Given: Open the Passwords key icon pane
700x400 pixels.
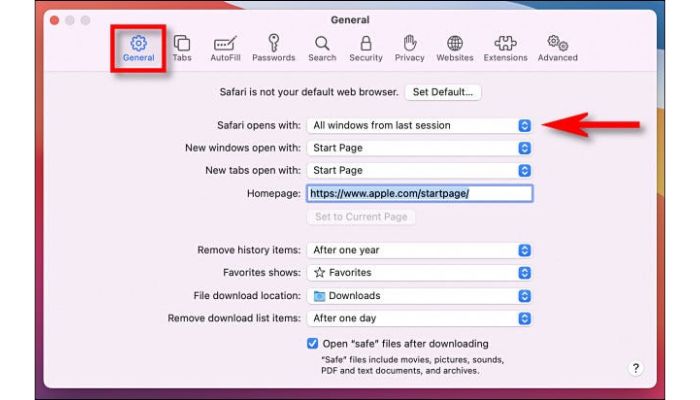Looking at the screenshot, I should tap(274, 49).
